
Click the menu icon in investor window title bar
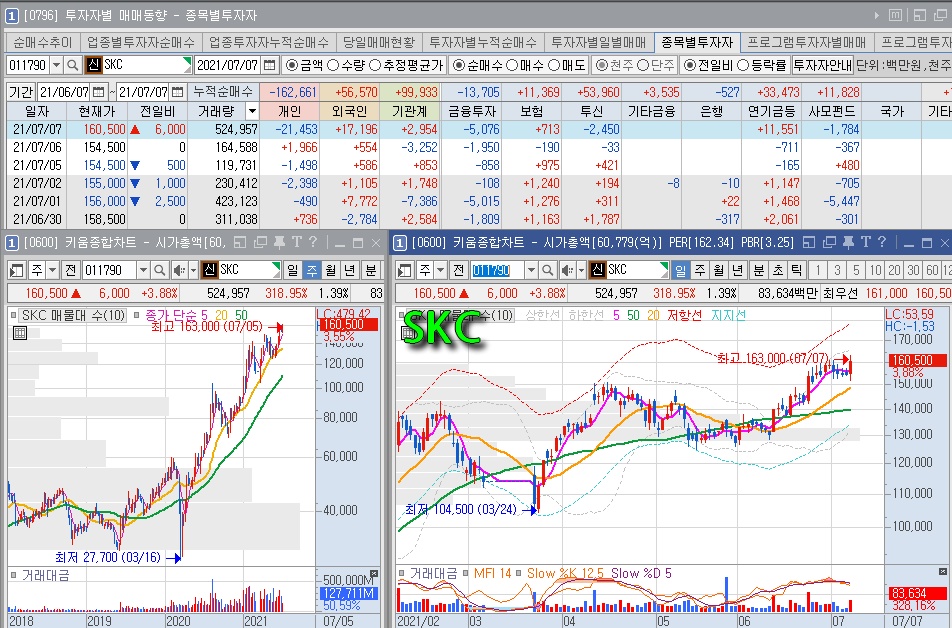tap(896, 15)
